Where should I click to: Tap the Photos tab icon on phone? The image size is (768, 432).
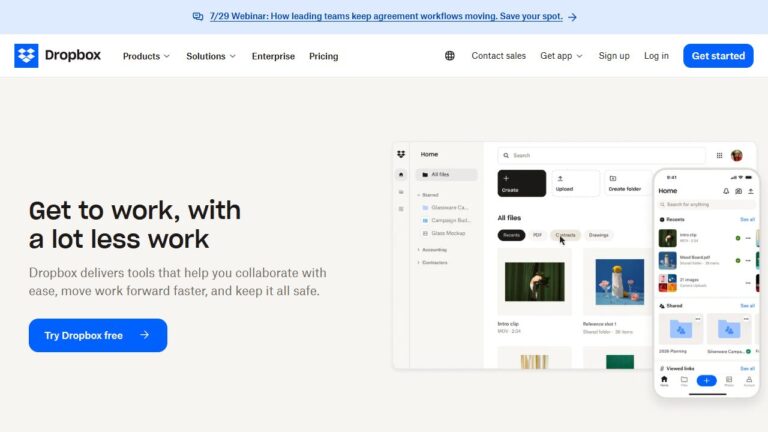click(729, 381)
